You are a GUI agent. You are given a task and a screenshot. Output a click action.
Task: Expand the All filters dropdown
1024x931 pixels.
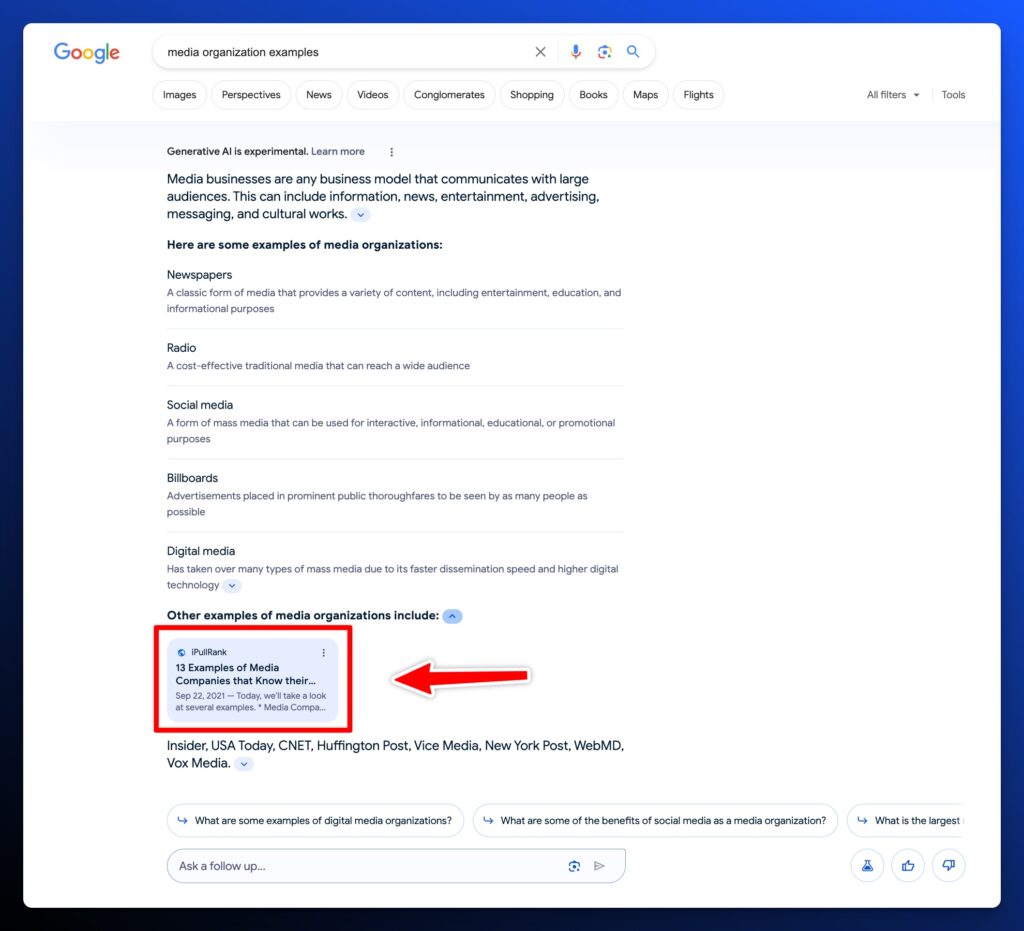pos(893,95)
